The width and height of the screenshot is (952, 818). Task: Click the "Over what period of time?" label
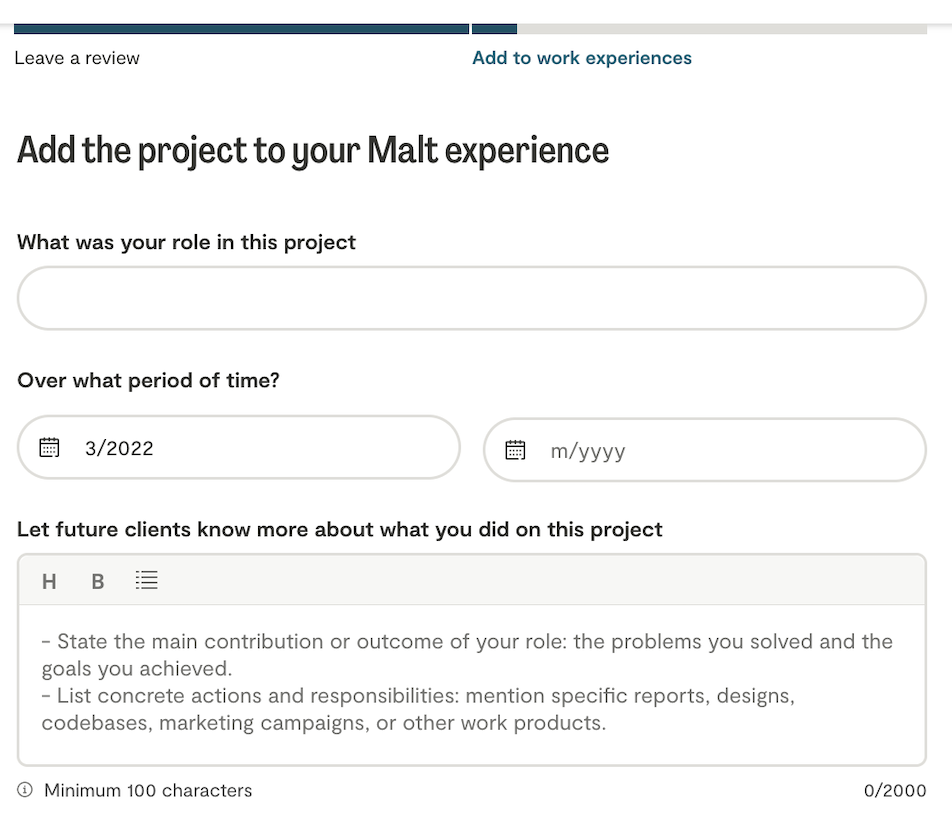(148, 380)
